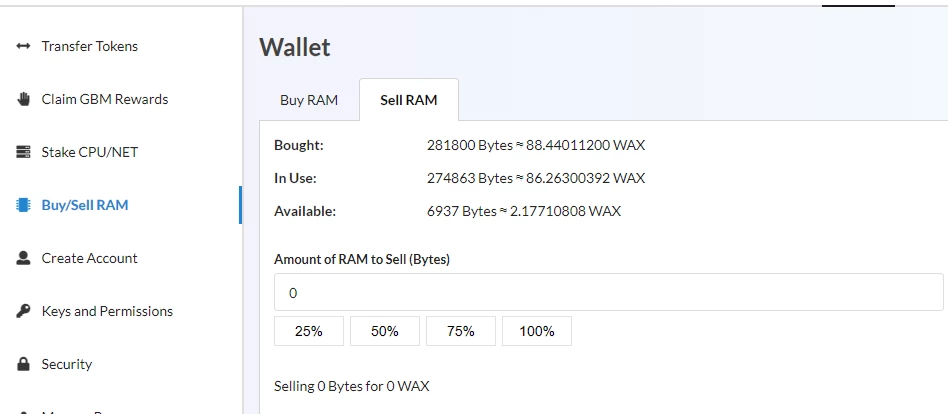Viewport: 948px width, 414px height.
Task: Choose the 50% sell amount button
Action: pyautogui.click(x=385, y=331)
